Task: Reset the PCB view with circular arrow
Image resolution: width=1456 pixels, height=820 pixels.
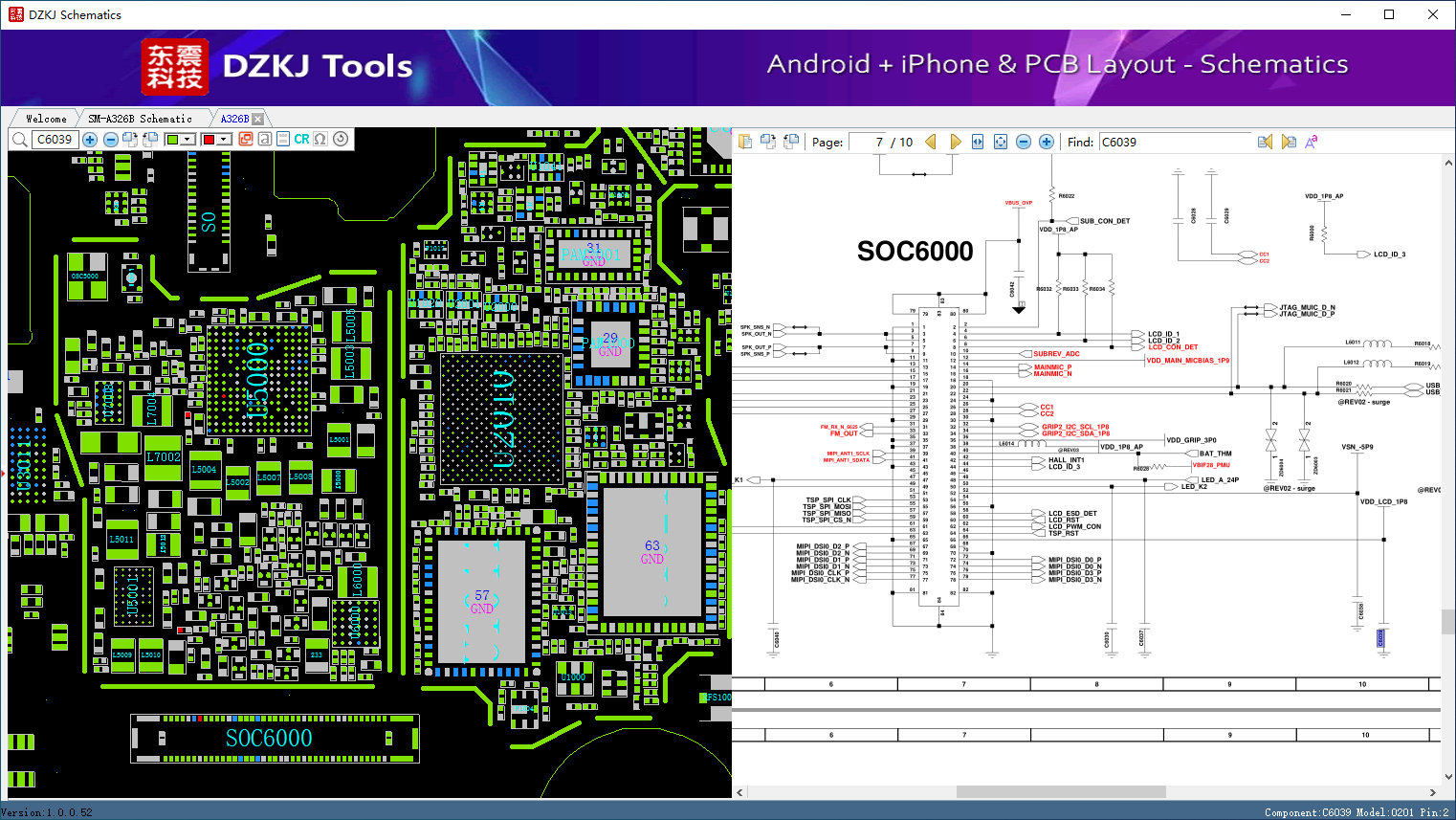Action: (341, 140)
